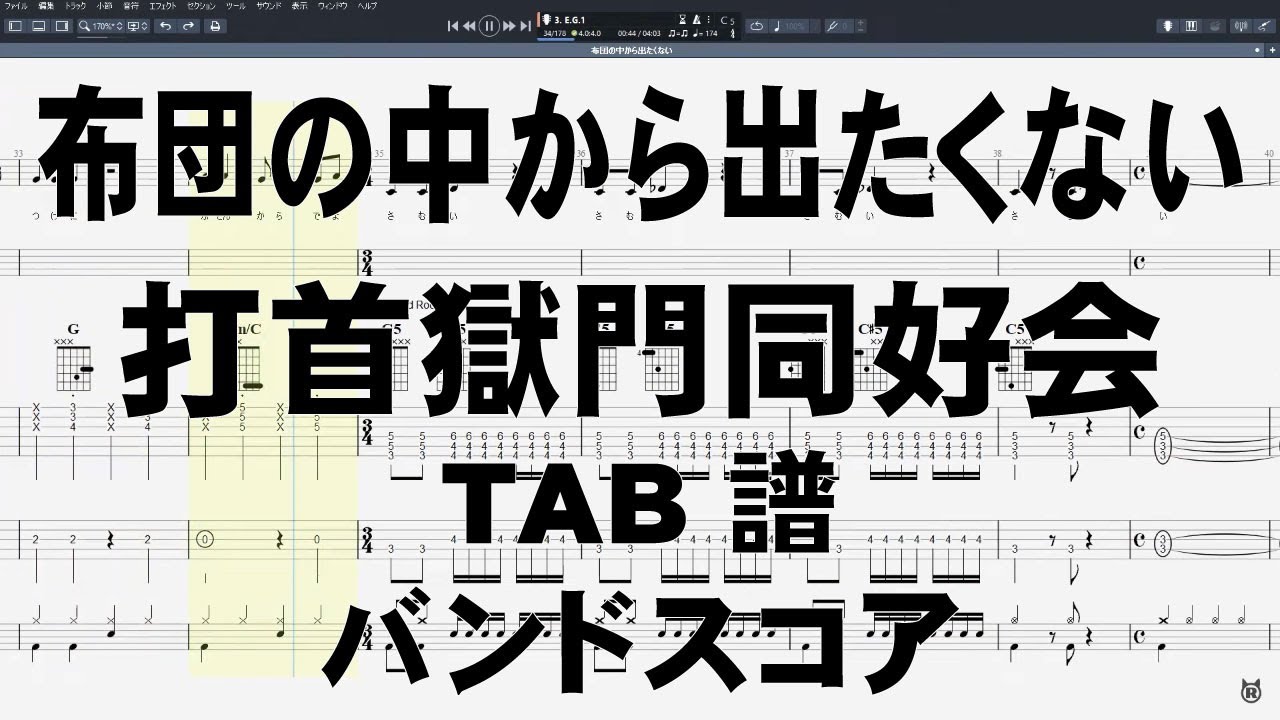Screen dimensions: 1280x720
Task: Open the セクション menu
Action: [201, 6]
